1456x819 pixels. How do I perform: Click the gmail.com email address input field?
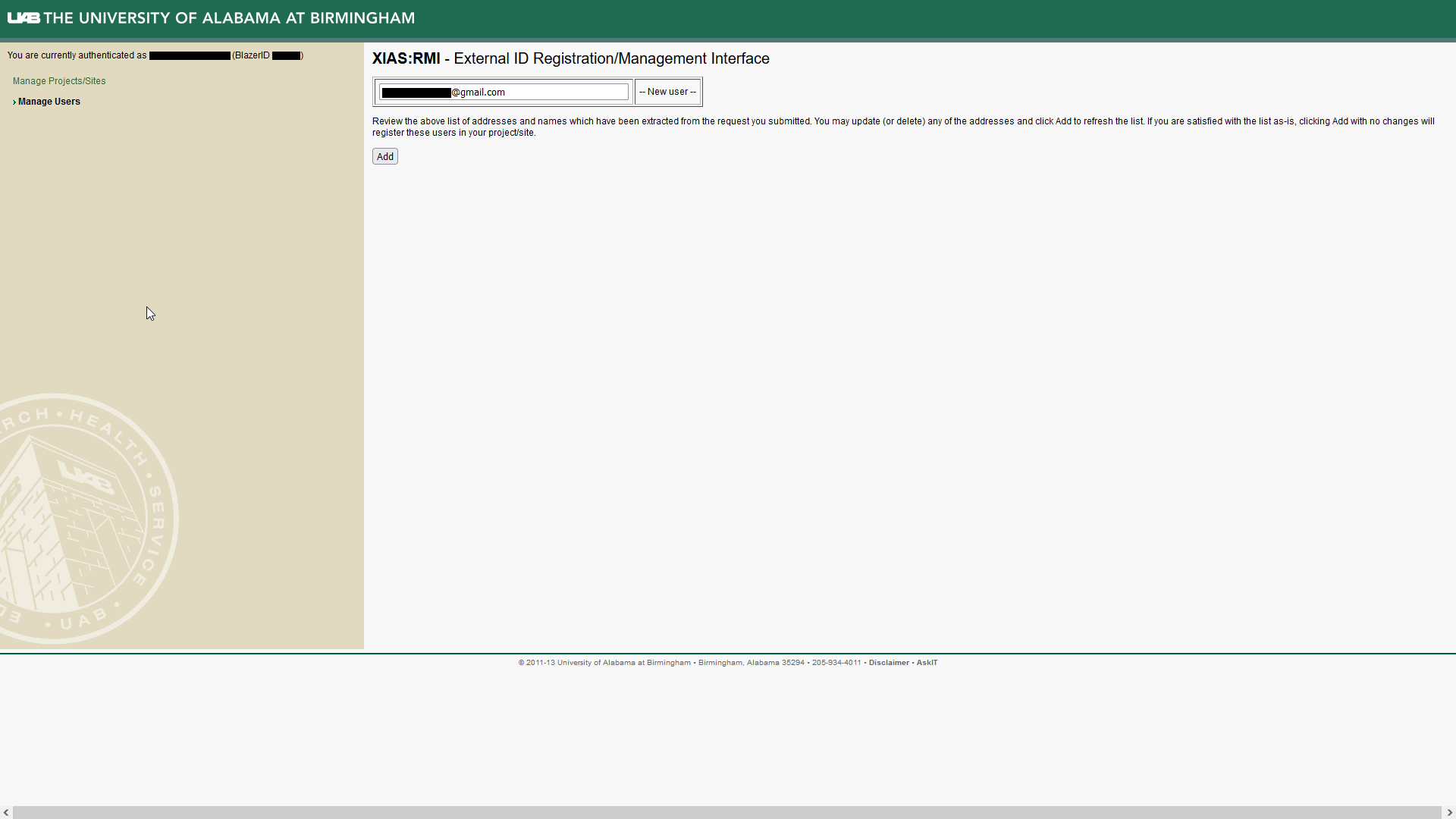click(504, 92)
